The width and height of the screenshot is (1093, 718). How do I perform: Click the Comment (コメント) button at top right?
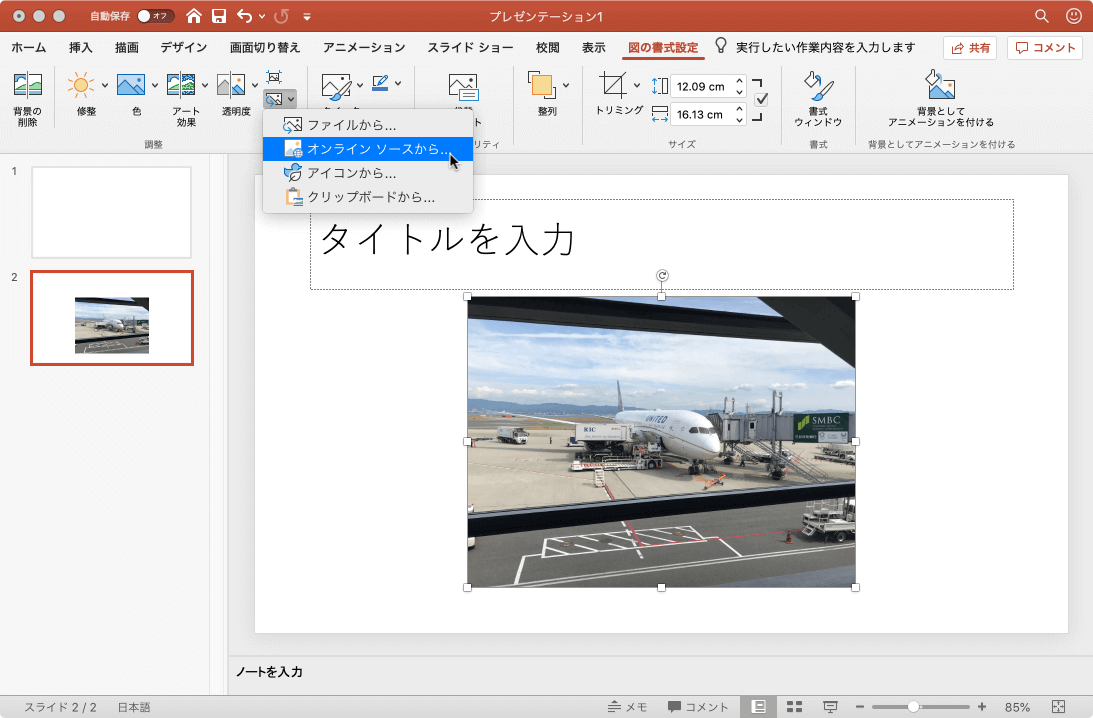click(x=1046, y=47)
